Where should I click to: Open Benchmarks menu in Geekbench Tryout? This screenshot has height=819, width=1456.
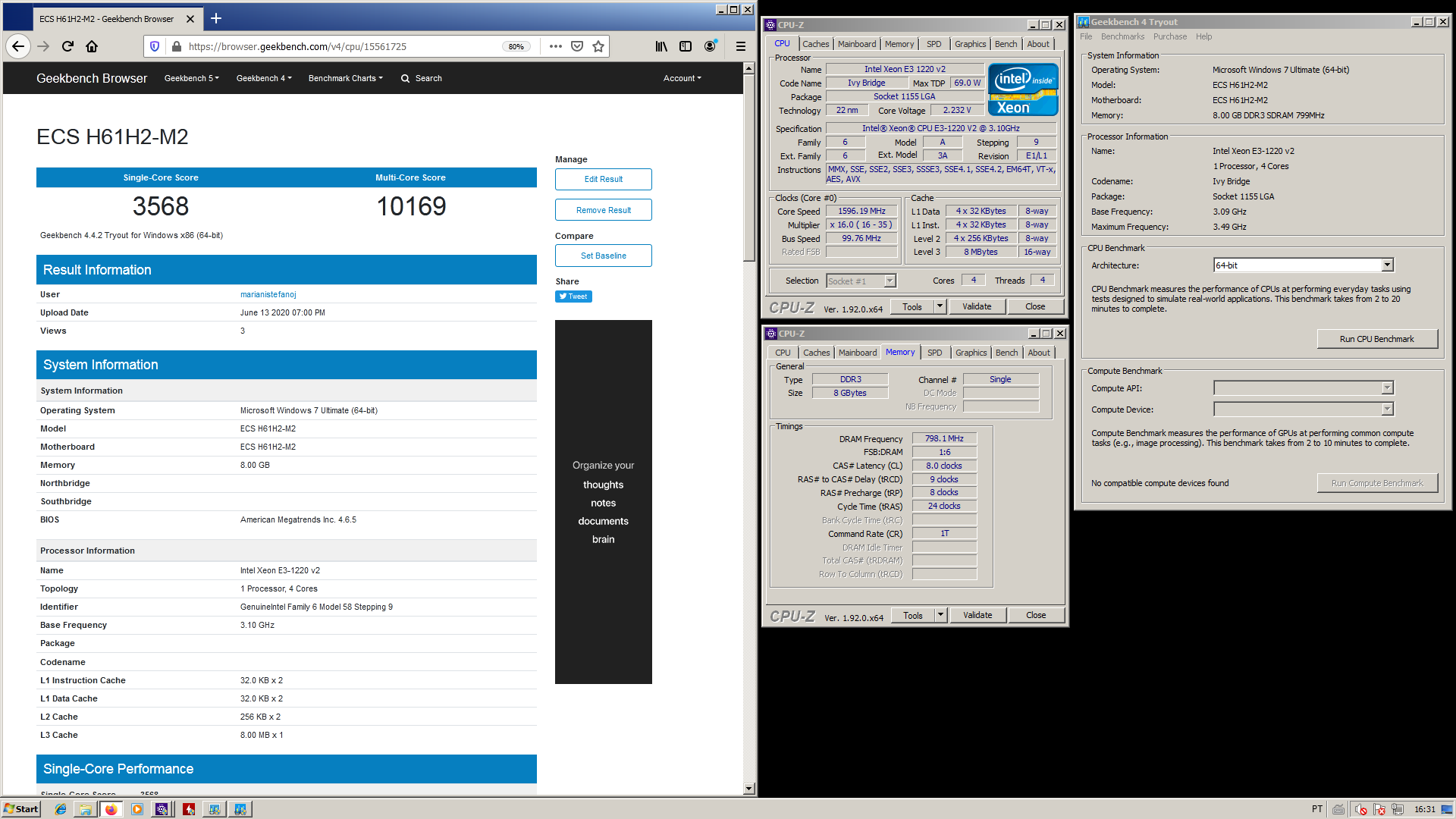pos(1122,36)
